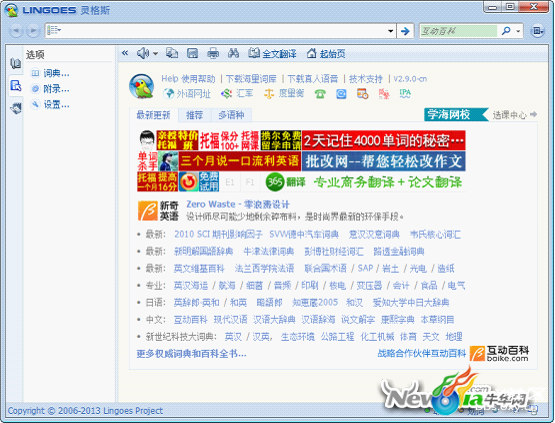
Task: Open 选课中心 link
Action: point(514,115)
